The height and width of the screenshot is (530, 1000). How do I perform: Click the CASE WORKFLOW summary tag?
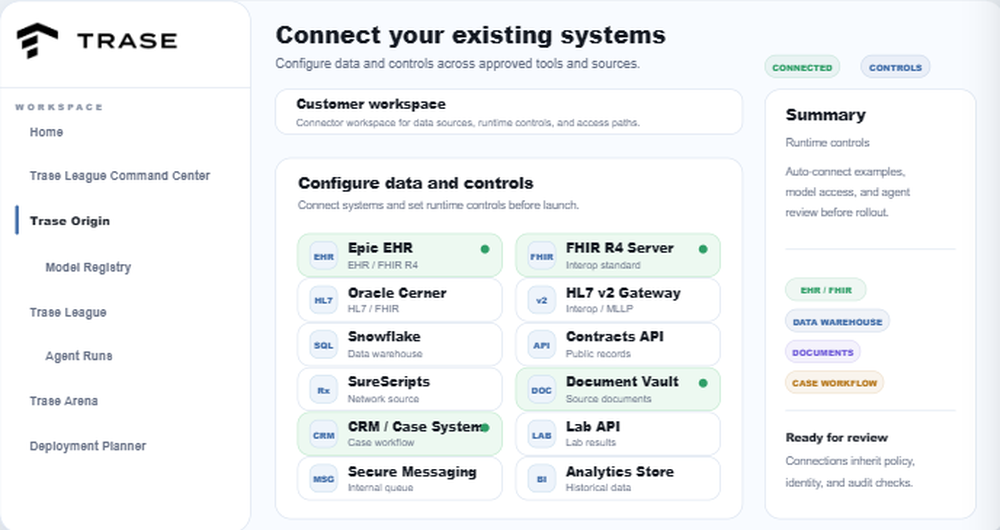coord(834,383)
